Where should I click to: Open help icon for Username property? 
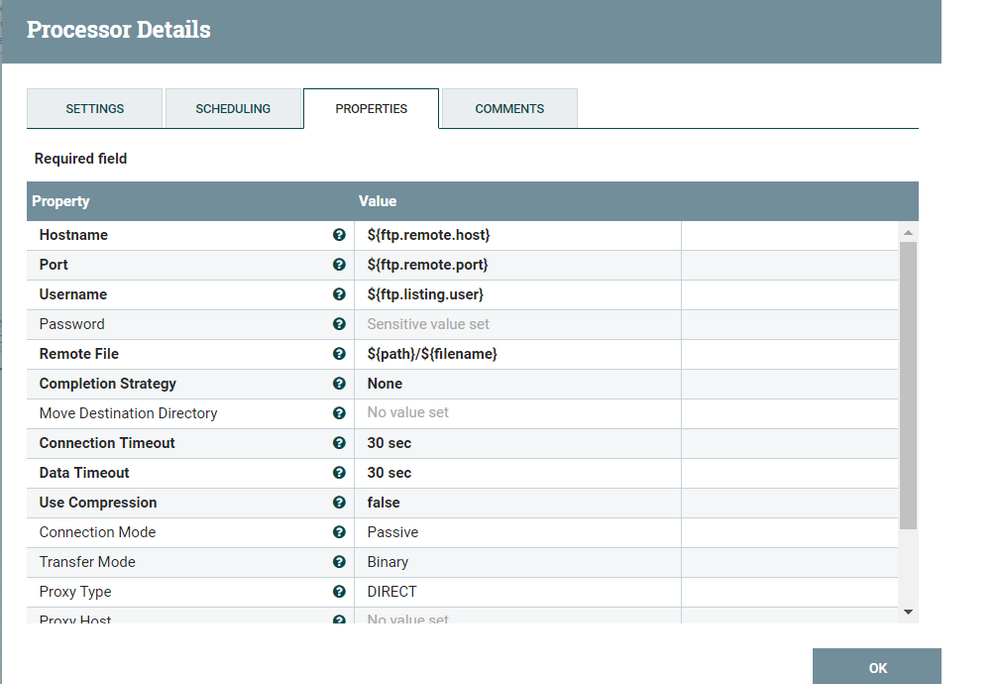point(339,294)
